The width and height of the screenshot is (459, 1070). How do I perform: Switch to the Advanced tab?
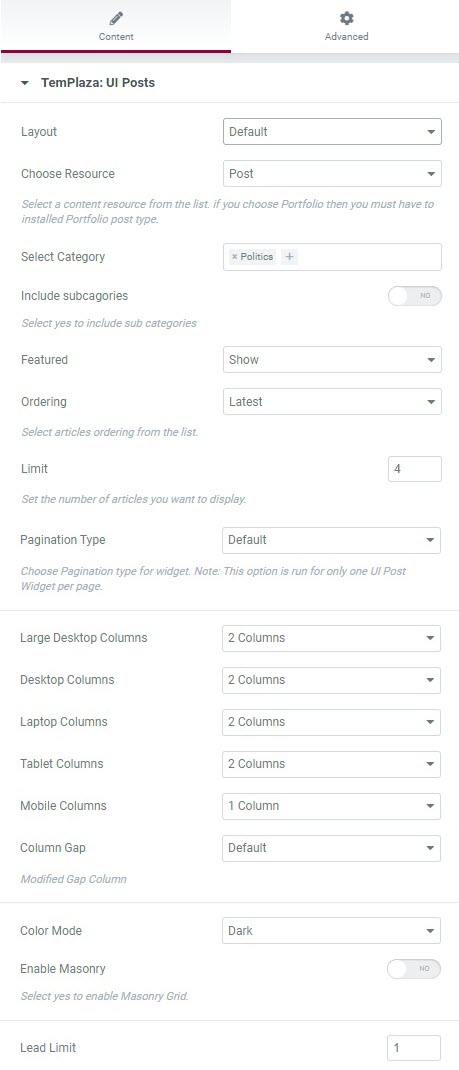point(346,27)
